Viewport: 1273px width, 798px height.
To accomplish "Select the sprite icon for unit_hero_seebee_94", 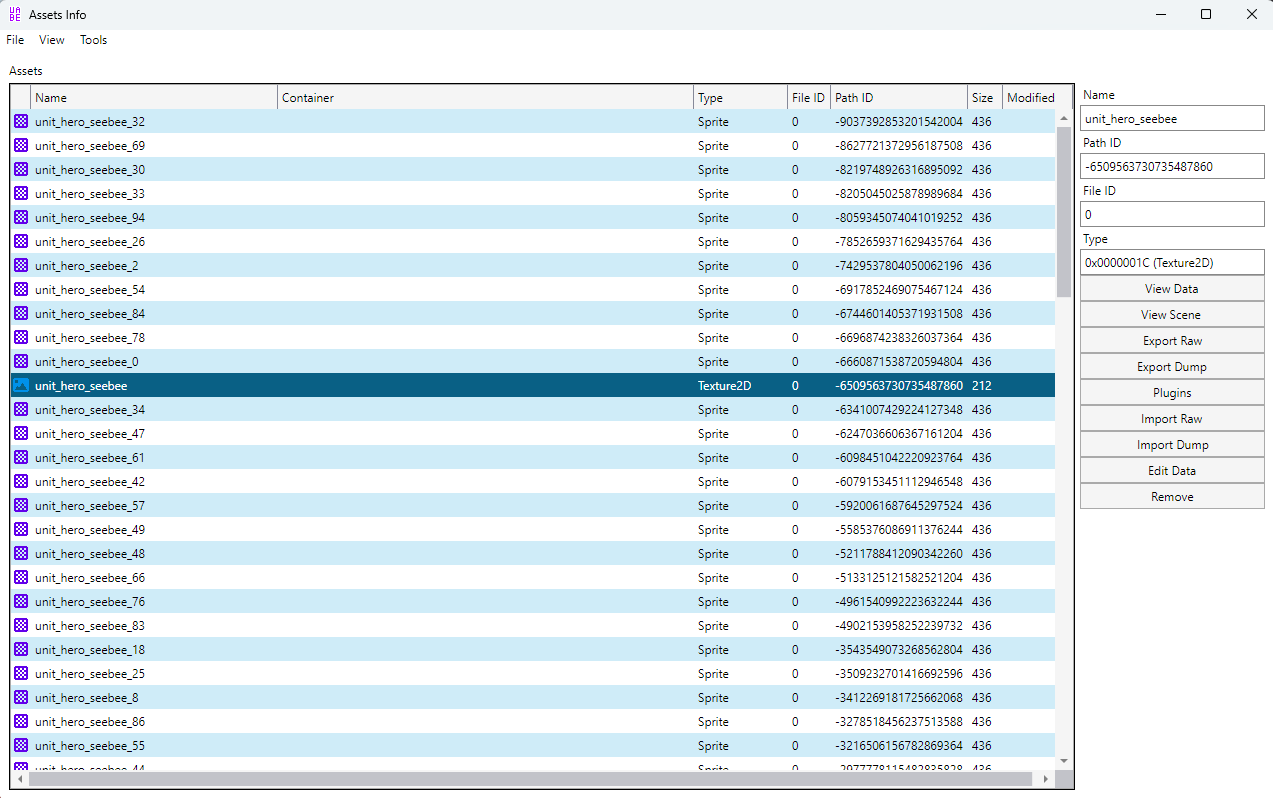I will (21, 218).
